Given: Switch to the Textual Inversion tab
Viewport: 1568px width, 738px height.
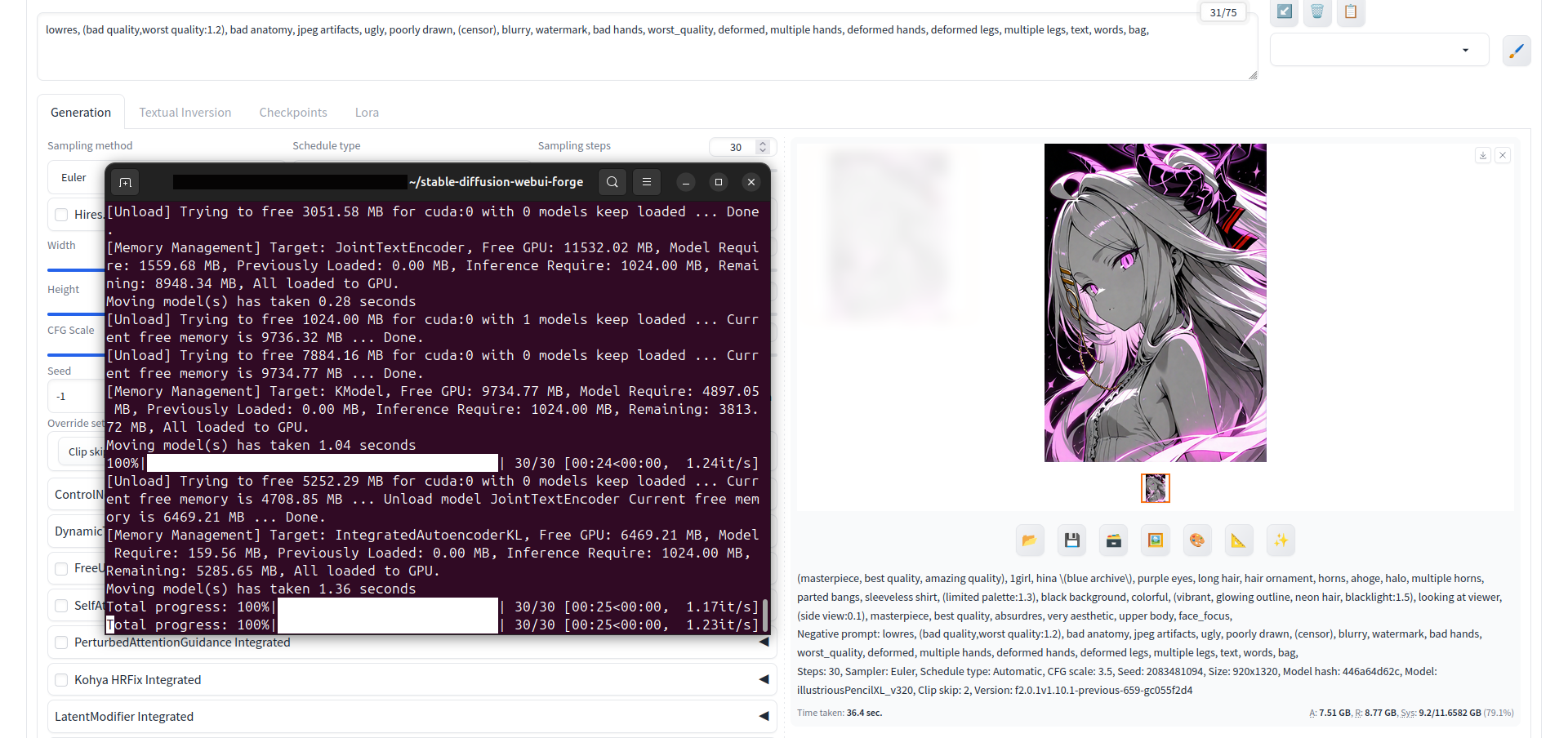Looking at the screenshot, I should 185,113.
